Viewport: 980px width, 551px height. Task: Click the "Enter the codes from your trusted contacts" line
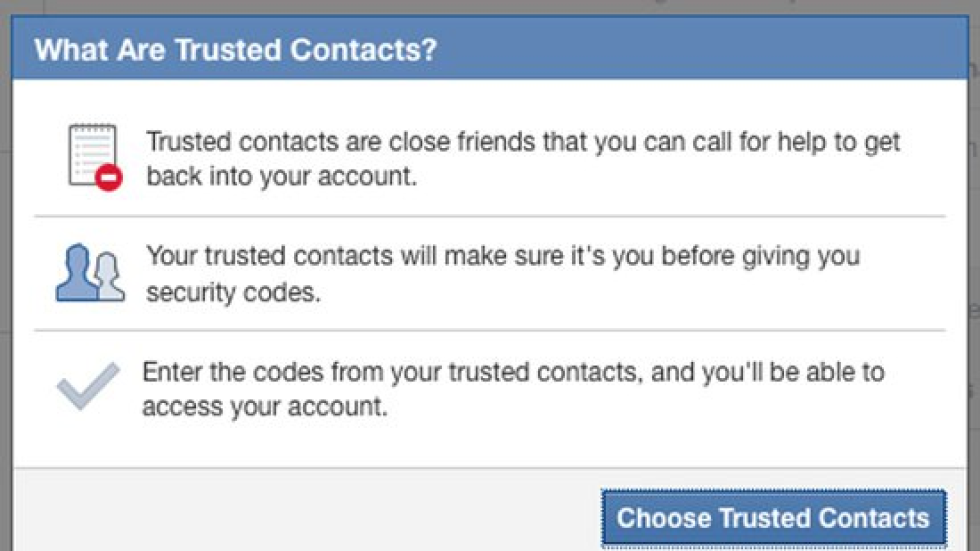[513, 373]
